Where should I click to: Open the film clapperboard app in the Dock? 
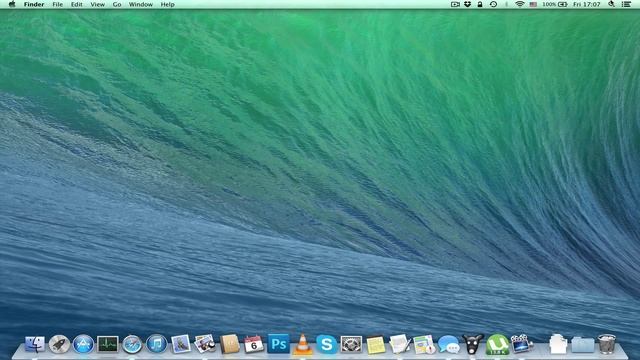coord(522,344)
